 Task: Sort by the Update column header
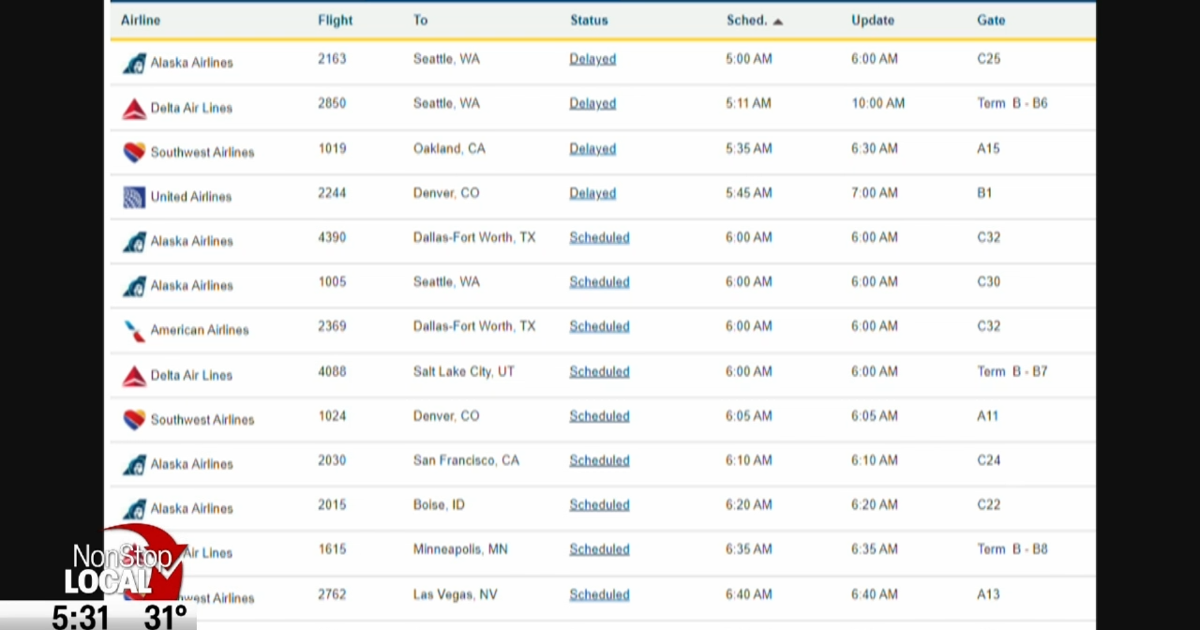[x=873, y=20]
